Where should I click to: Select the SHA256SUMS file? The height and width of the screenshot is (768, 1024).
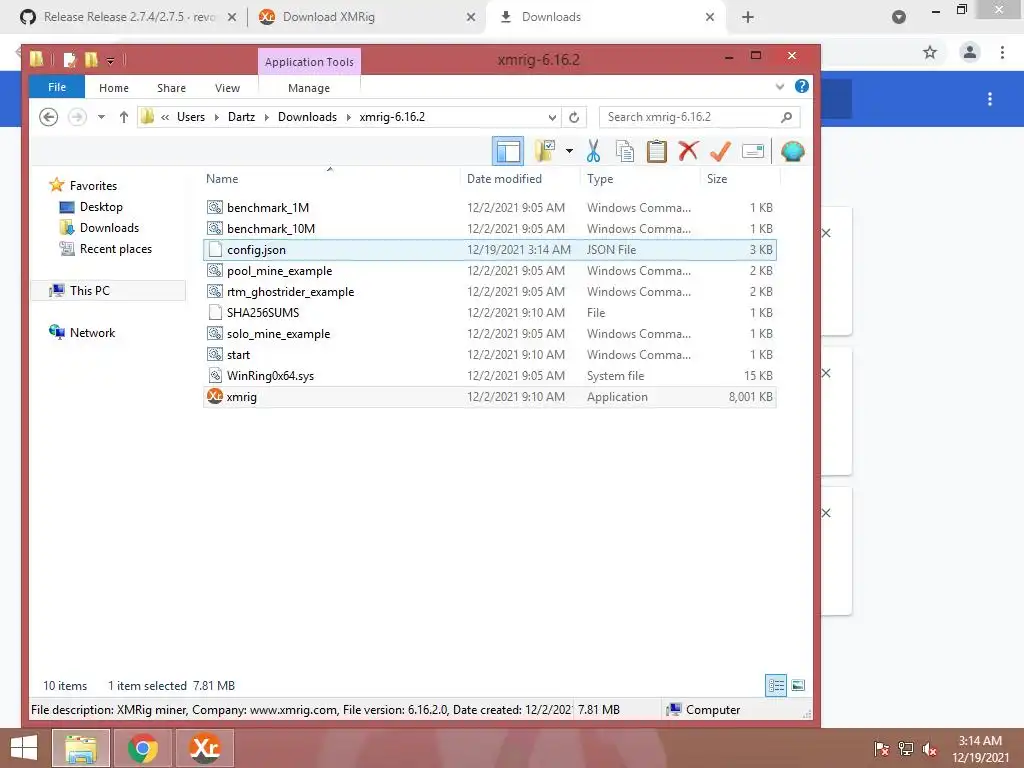point(490,312)
